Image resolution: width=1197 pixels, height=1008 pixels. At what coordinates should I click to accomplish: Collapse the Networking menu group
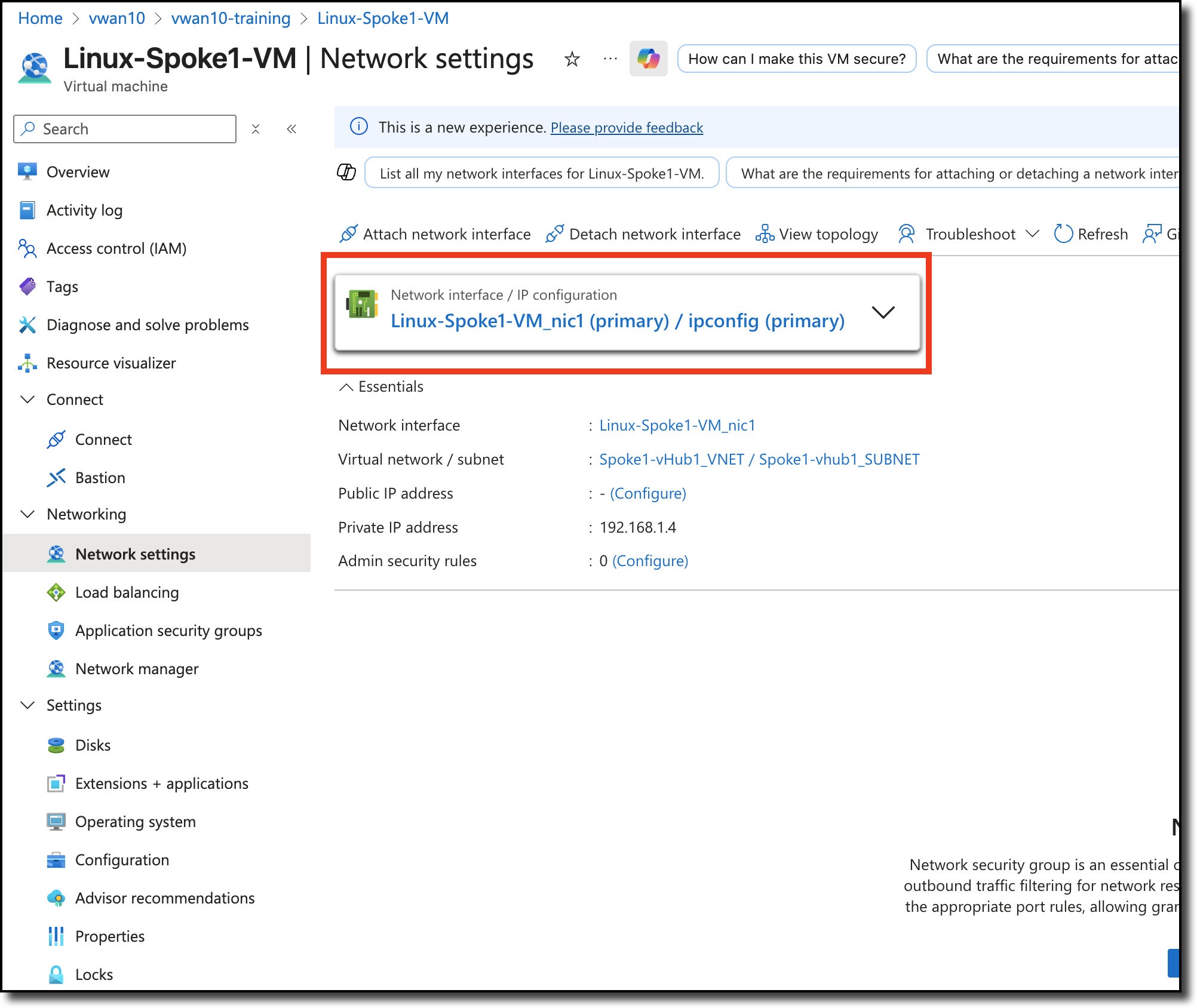pos(27,514)
